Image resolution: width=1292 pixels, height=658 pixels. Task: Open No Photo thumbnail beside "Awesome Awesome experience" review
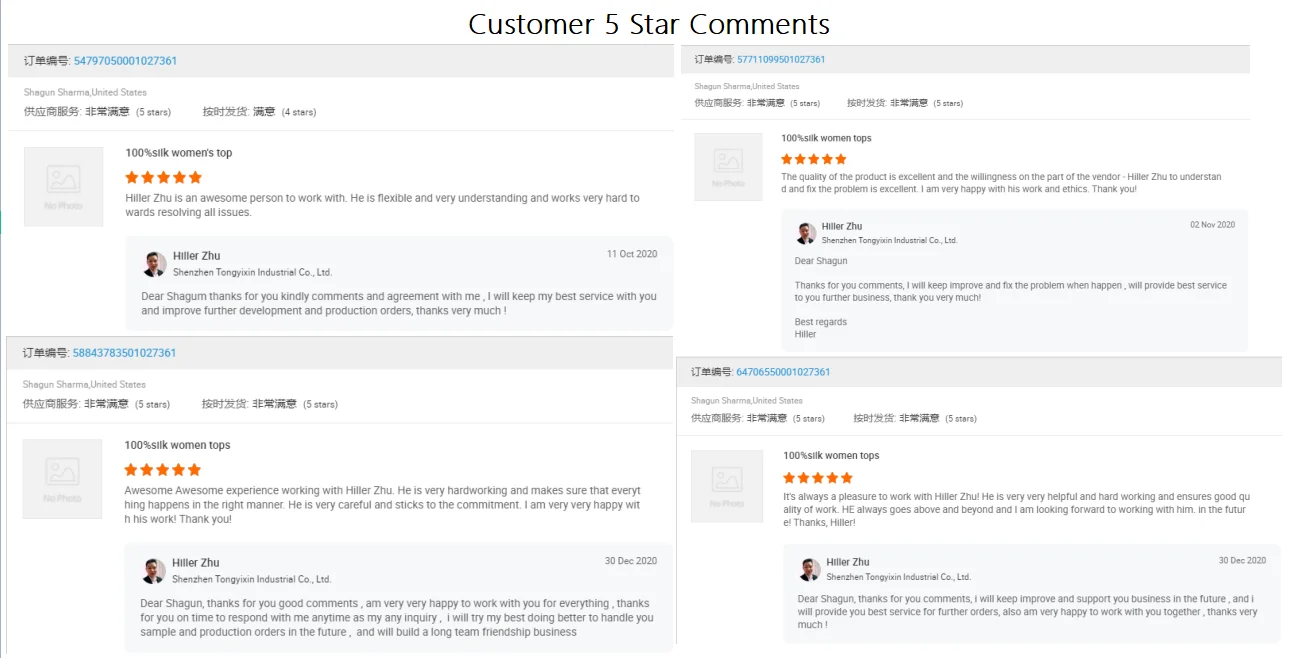(x=62, y=478)
